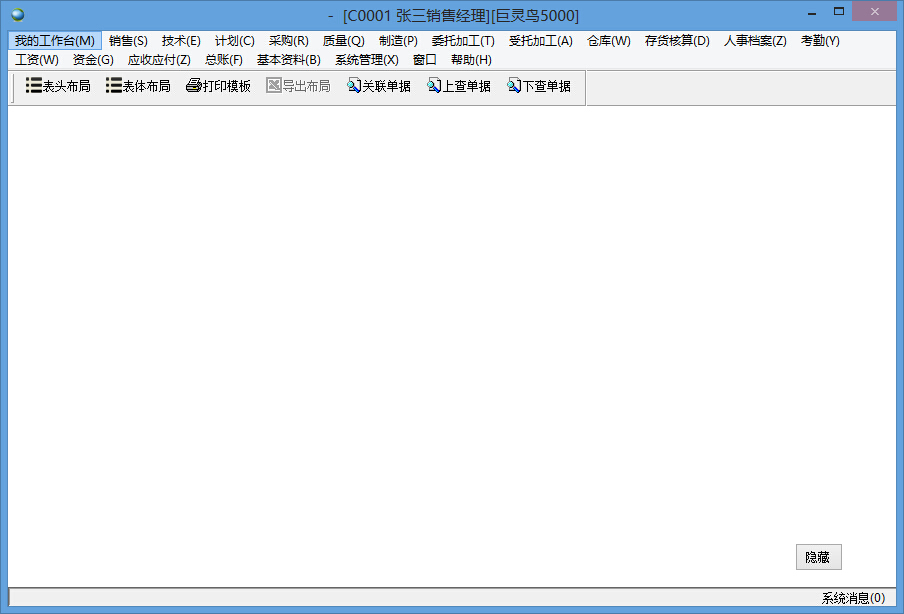Expand the 基本资料(B) menu

(x=288, y=60)
